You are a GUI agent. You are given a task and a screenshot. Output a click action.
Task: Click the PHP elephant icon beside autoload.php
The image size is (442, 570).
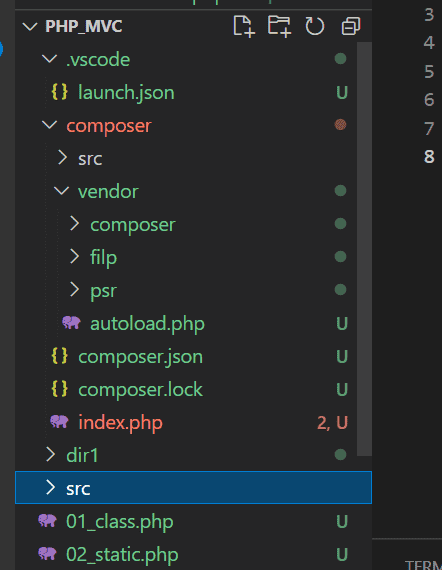click(71, 323)
